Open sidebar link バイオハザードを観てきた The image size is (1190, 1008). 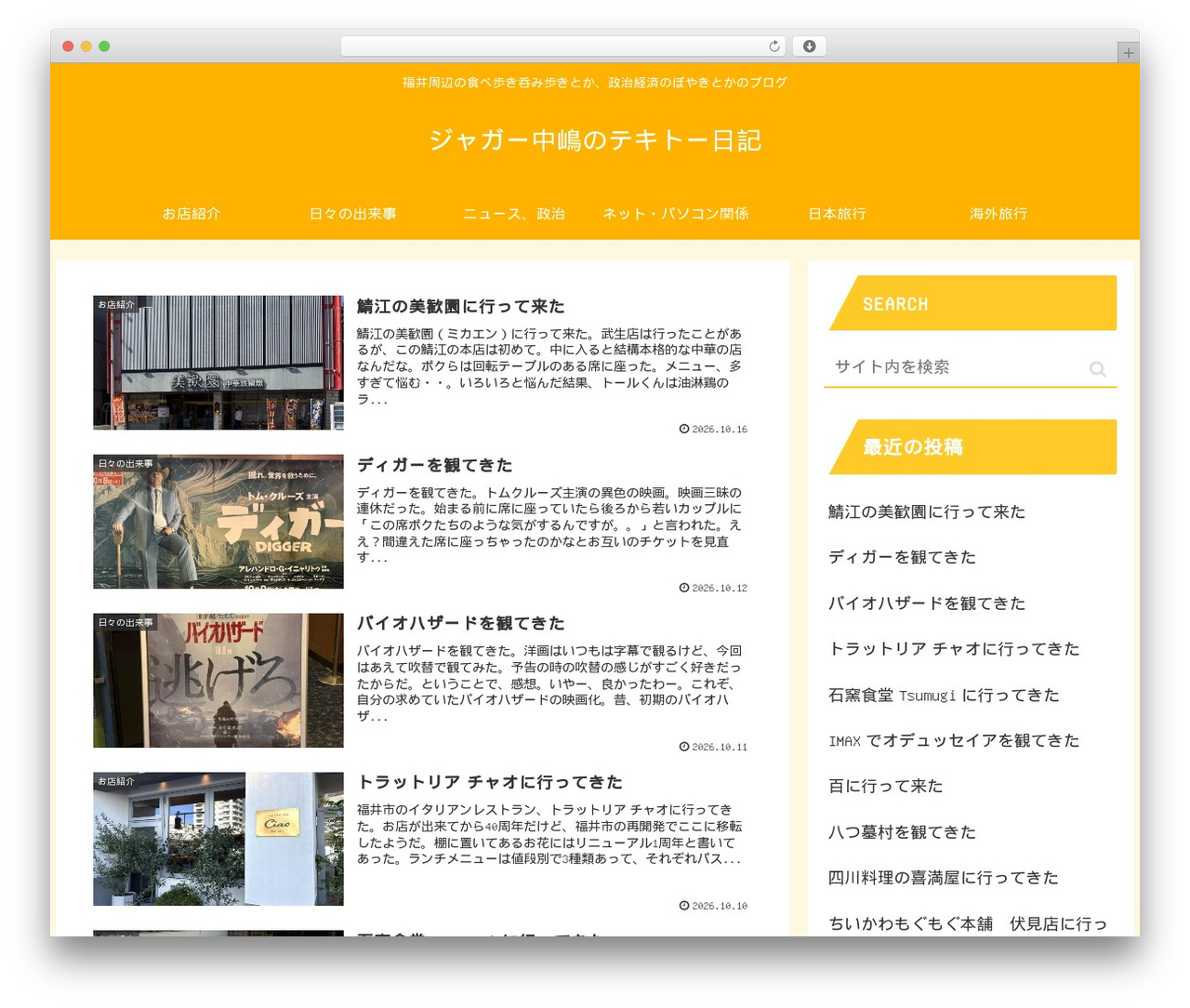coord(927,603)
